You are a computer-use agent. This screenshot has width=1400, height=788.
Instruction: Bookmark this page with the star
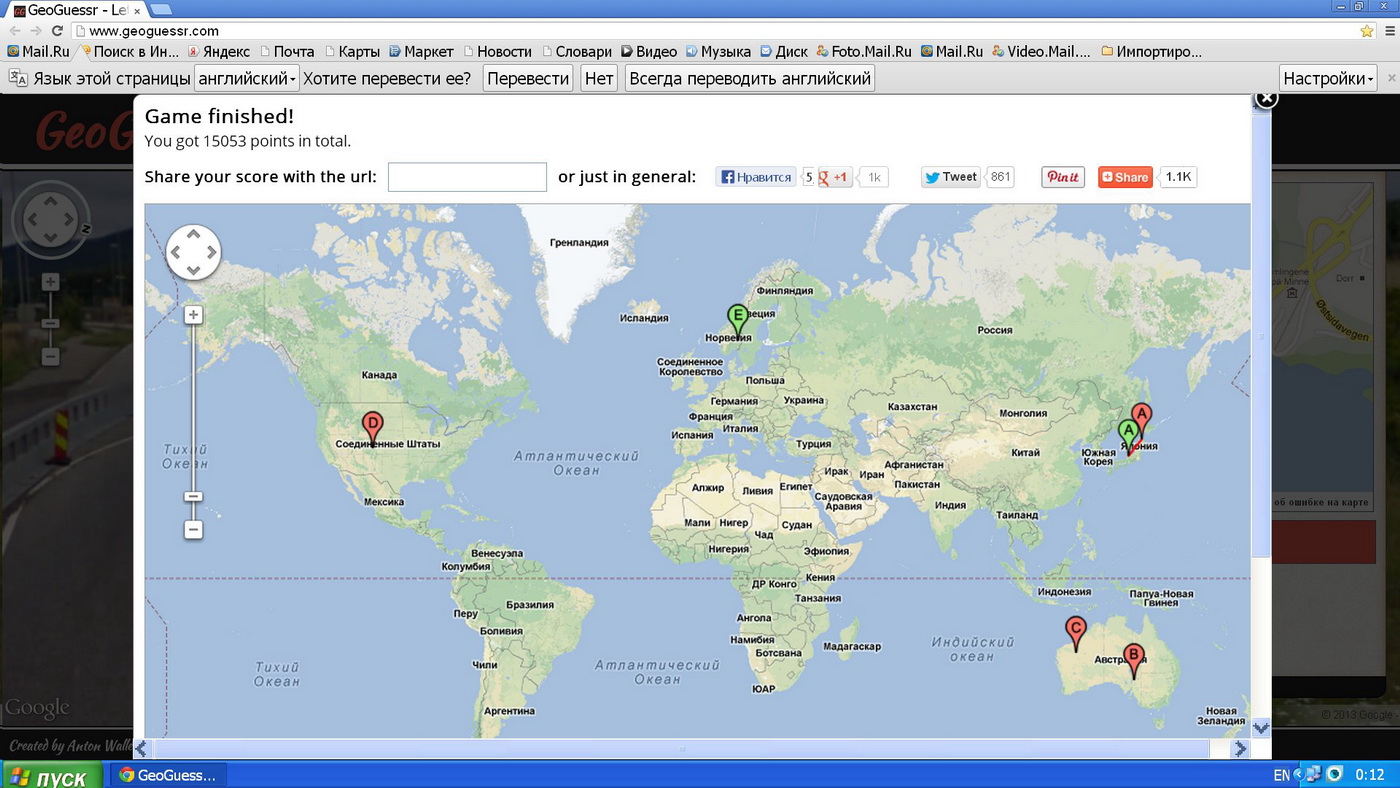(1367, 31)
